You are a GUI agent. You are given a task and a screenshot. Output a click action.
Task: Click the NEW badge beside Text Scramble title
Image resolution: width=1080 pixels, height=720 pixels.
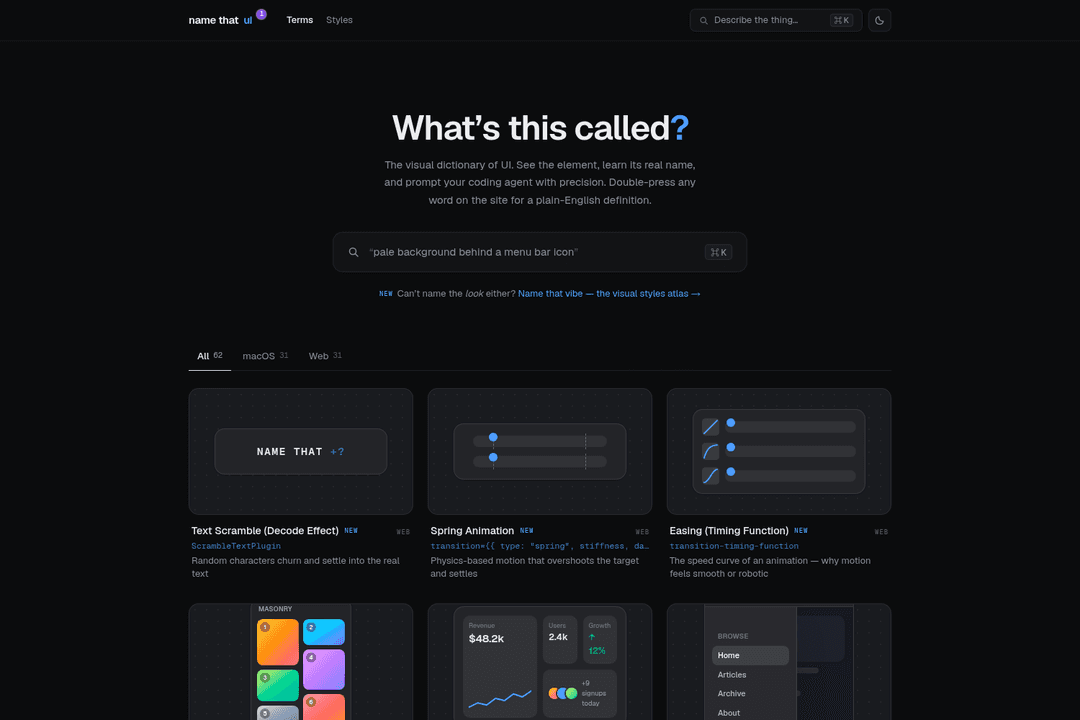click(351, 531)
